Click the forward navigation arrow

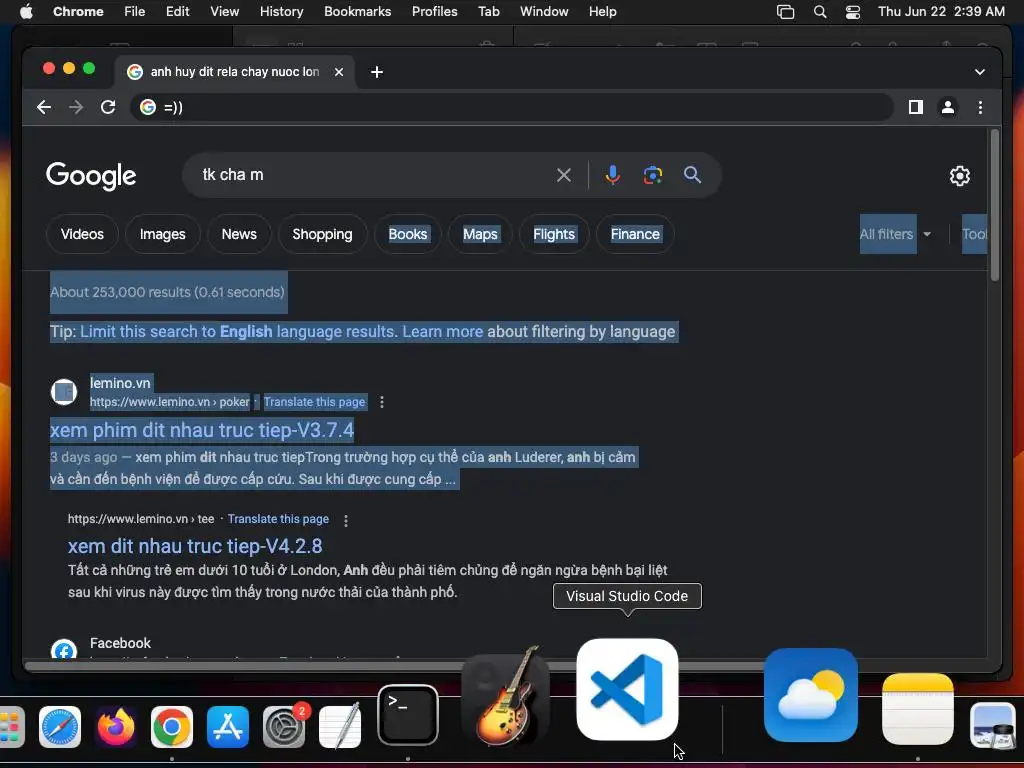(76, 107)
